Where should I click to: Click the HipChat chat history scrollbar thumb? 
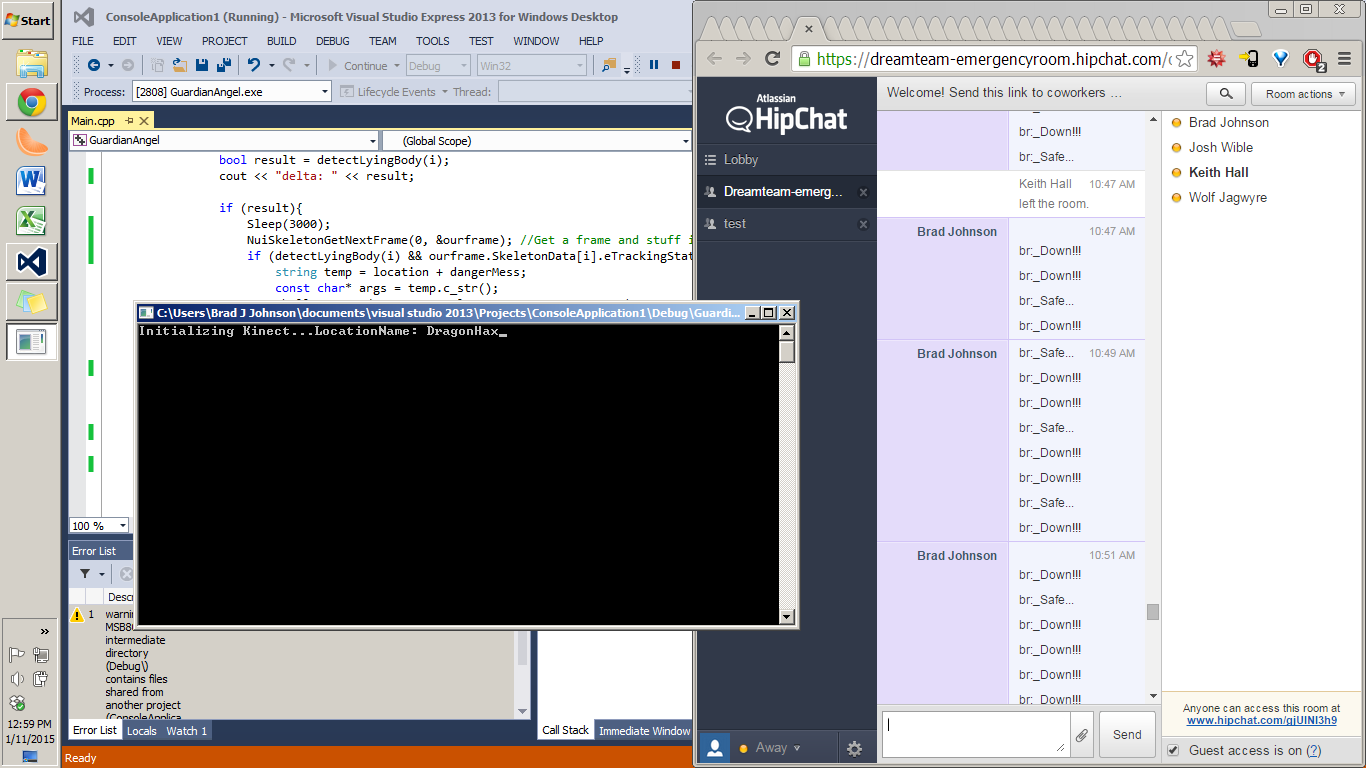pos(1153,612)
